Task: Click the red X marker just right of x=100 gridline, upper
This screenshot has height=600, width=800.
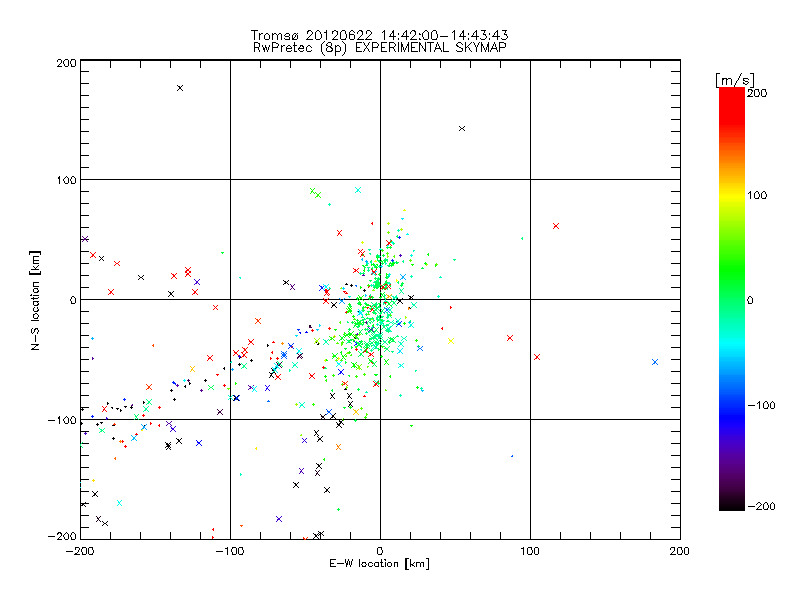Action: pos(556,226)
